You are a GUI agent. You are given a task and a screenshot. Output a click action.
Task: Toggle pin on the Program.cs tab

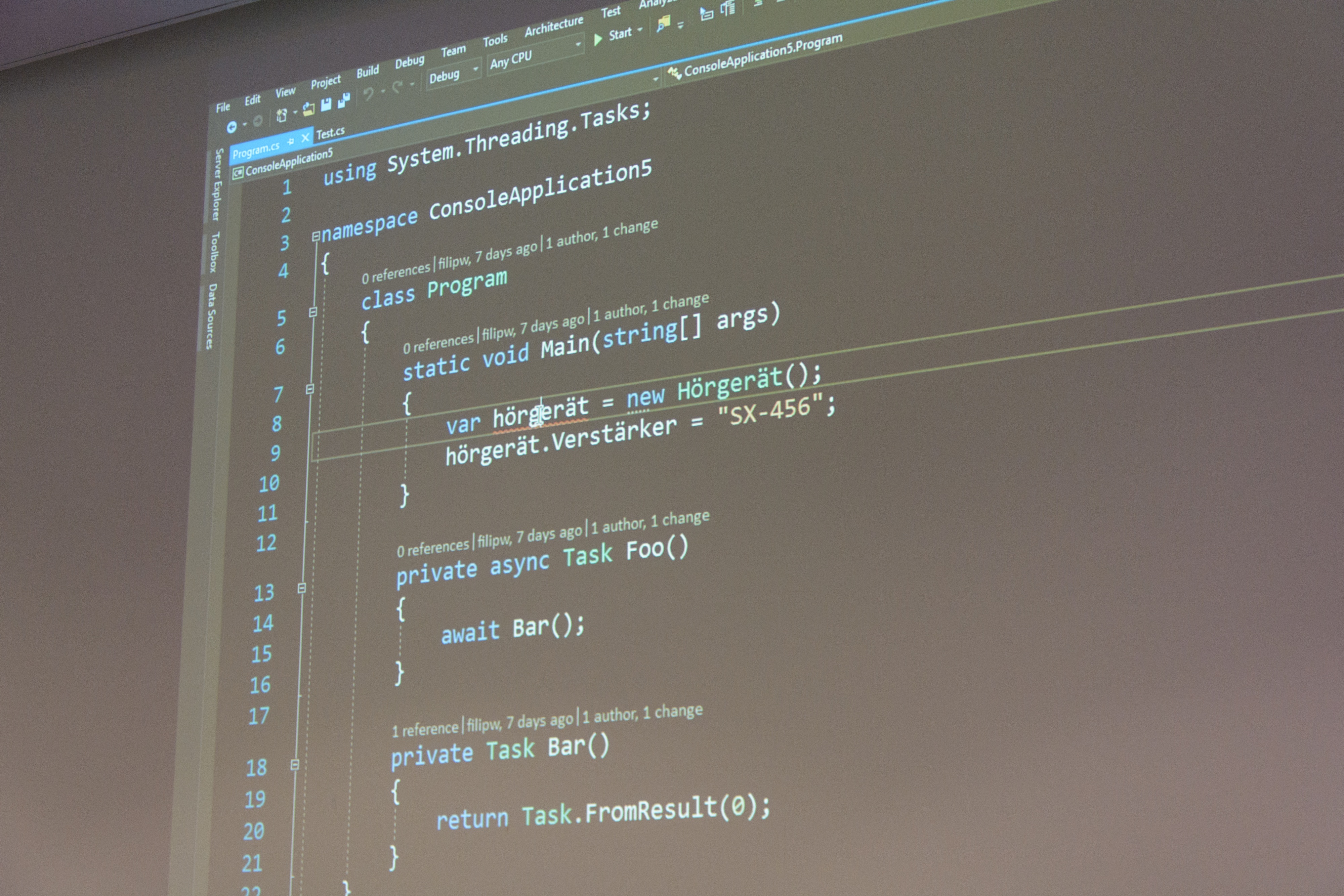(291, 141)
